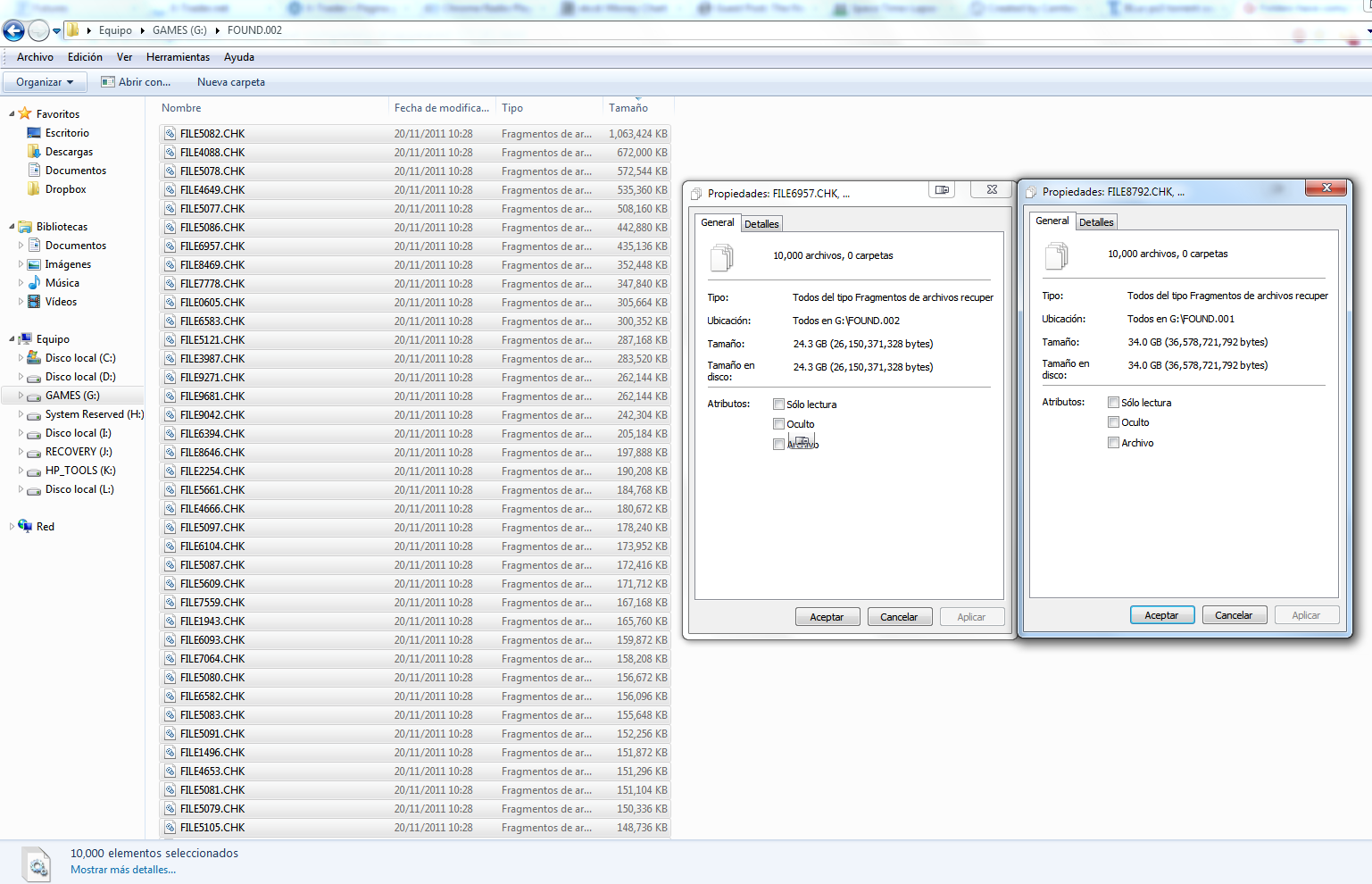Image resolution: width=1372 pixels, height=884 pixels.
Task: Click Cancelar in FILE8792.CHK properties
Action: [x=1234, y=614]
